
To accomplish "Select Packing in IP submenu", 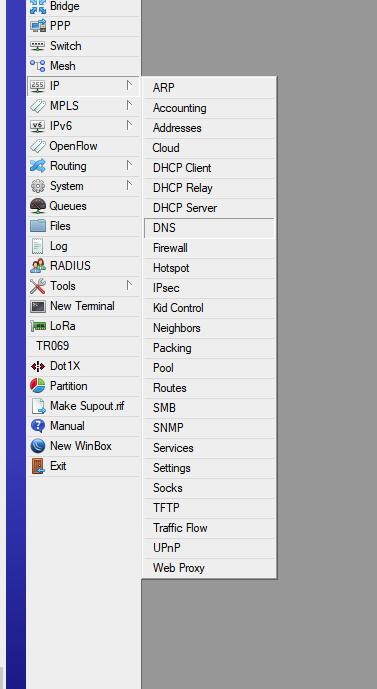I will pyautogui.click(x=209, y=348).
